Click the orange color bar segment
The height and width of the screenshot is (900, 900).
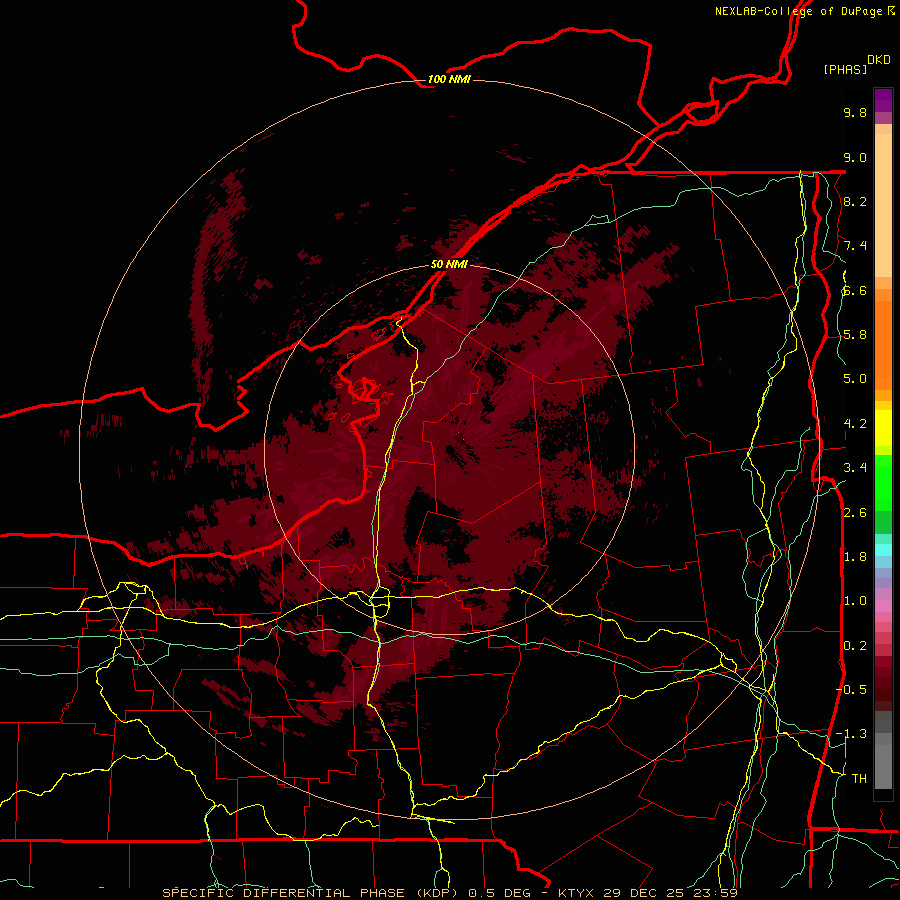point(883,344)
